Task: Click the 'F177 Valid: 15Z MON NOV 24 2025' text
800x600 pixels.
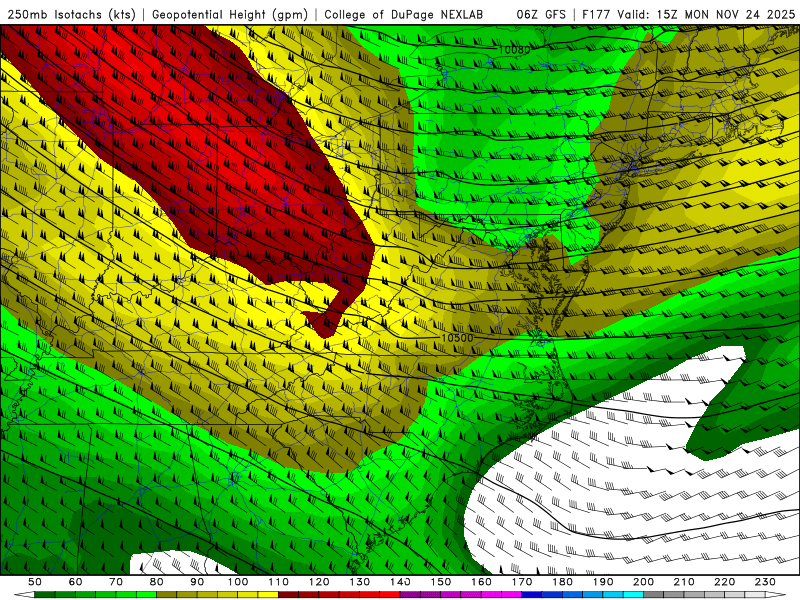Action: (688, 14)
